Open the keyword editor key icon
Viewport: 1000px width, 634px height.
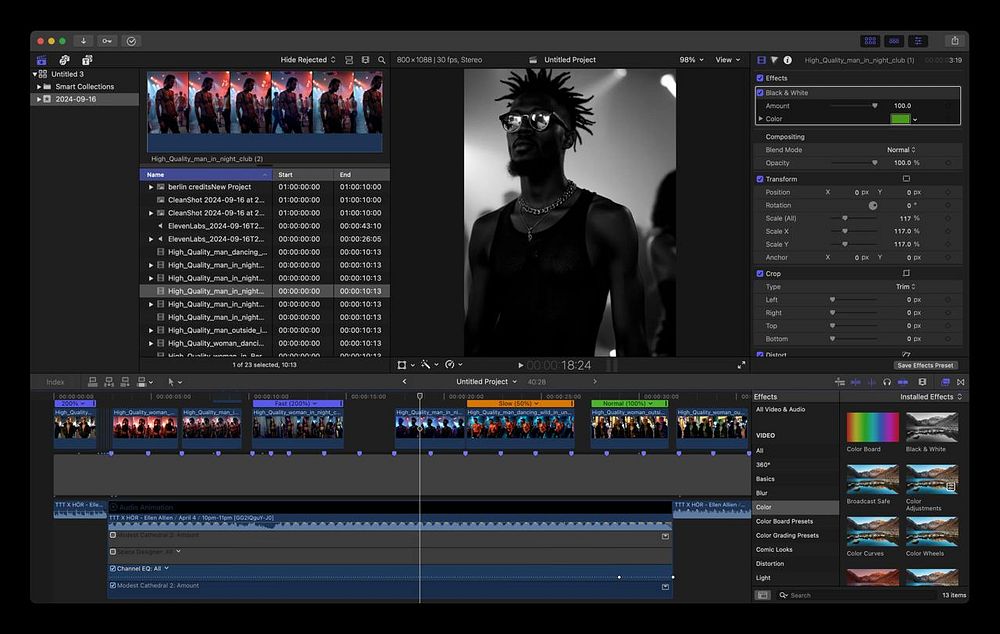[108, 41]
